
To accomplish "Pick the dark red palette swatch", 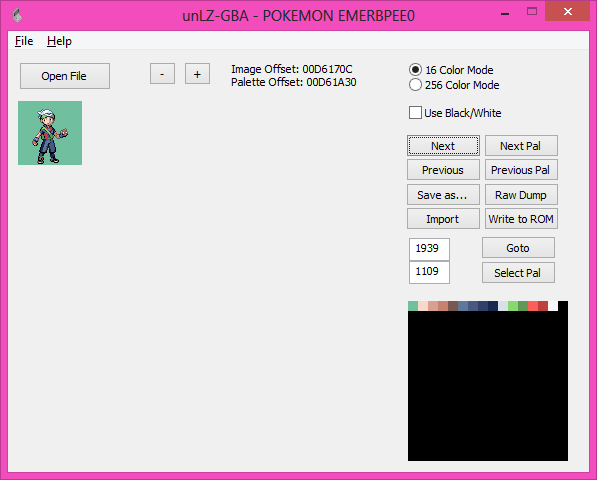I will pyautogui.click(x=543, y=306).
